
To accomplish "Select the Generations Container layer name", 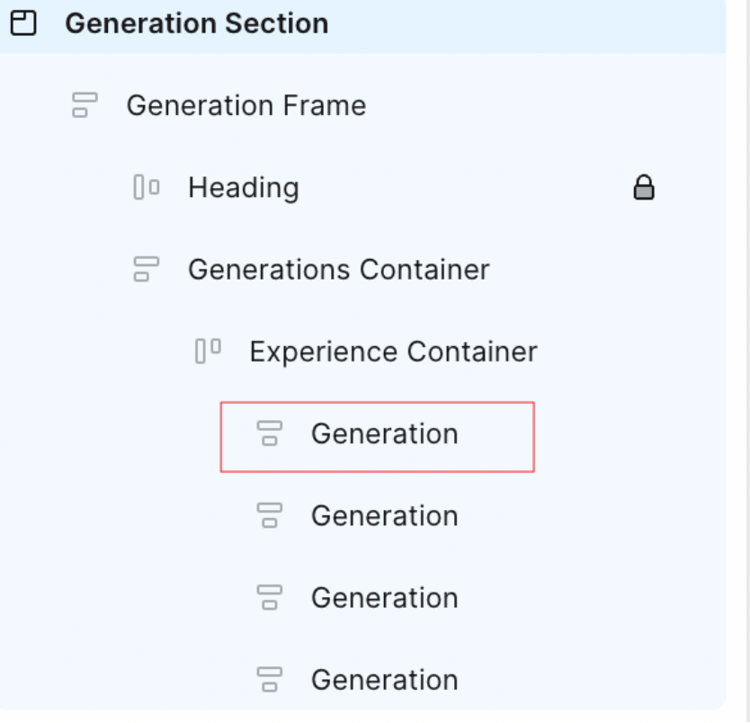I will coord(338,269).
